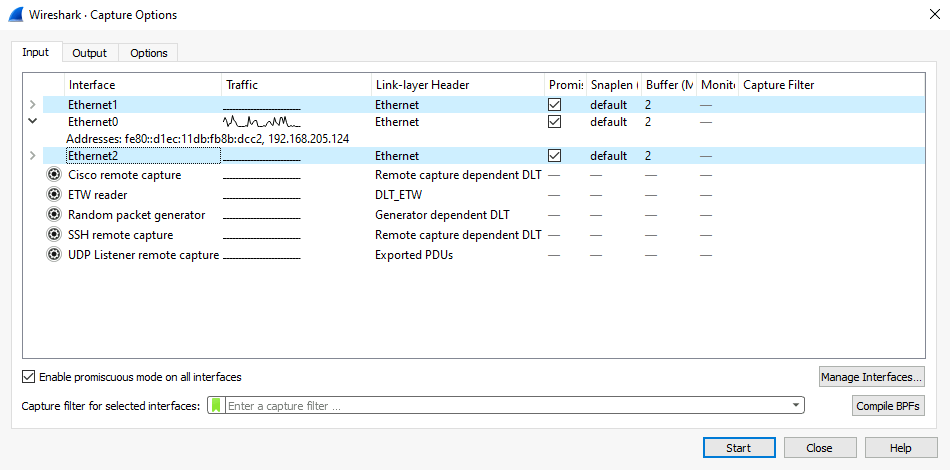
Task: Sort by the Link-layer Header column
Action: (x=458, y=85)
